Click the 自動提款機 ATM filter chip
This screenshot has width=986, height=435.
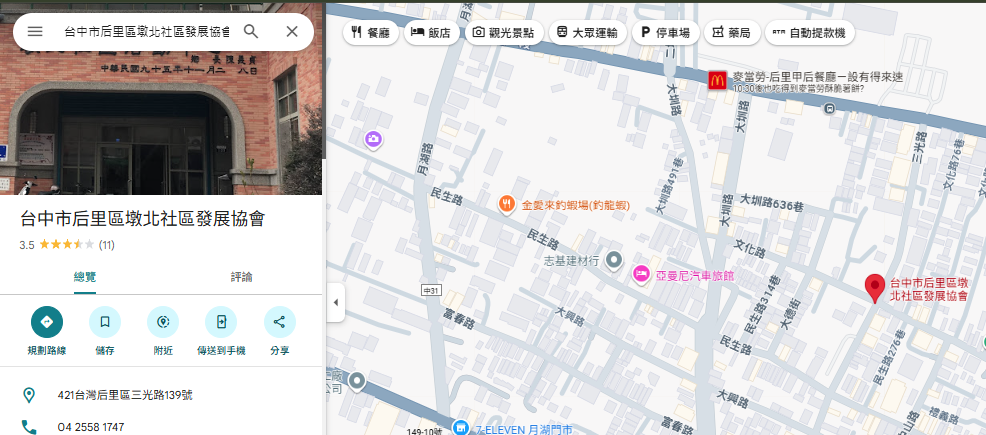pos(809,33)
